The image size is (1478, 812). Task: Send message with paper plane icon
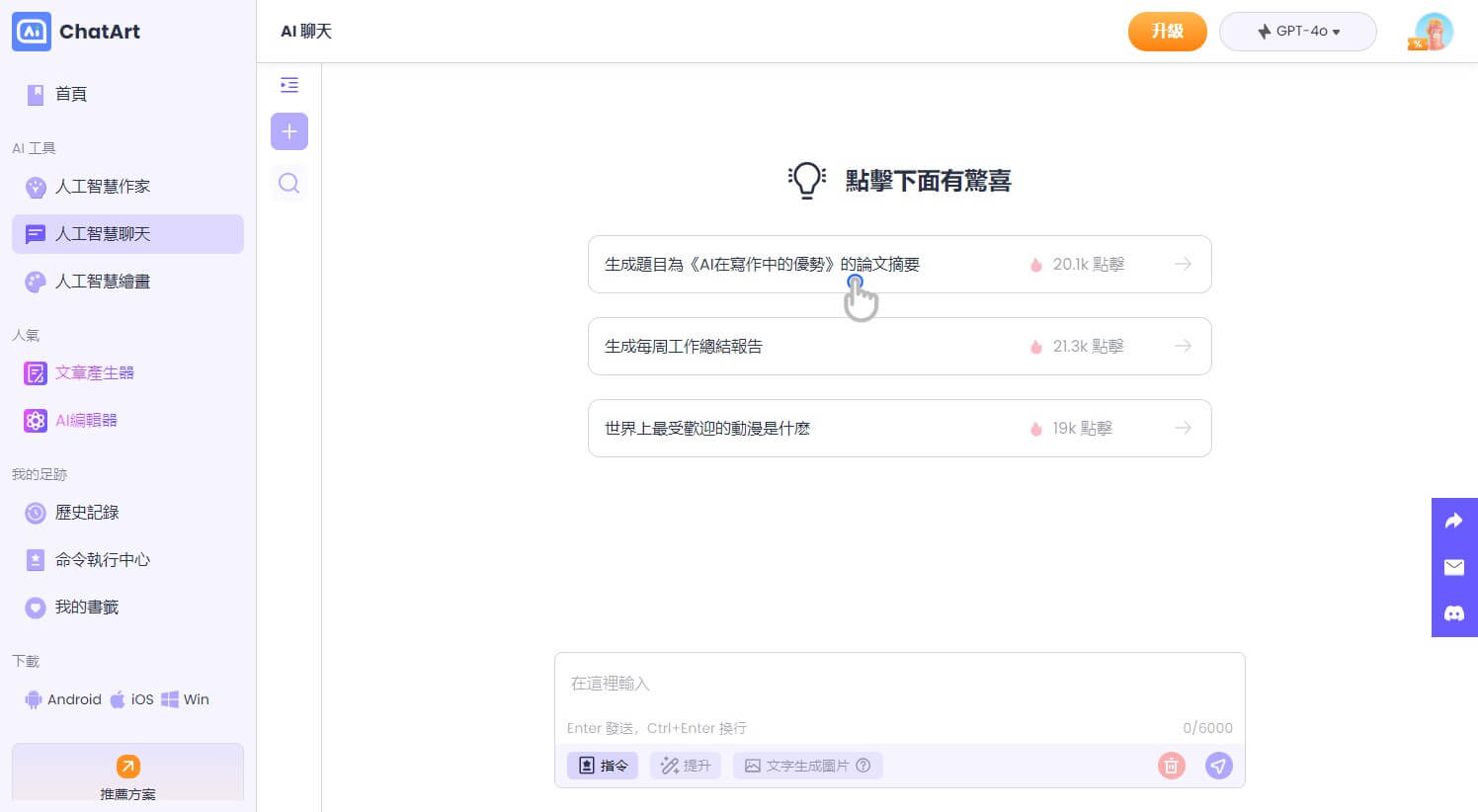[1219, 766]
